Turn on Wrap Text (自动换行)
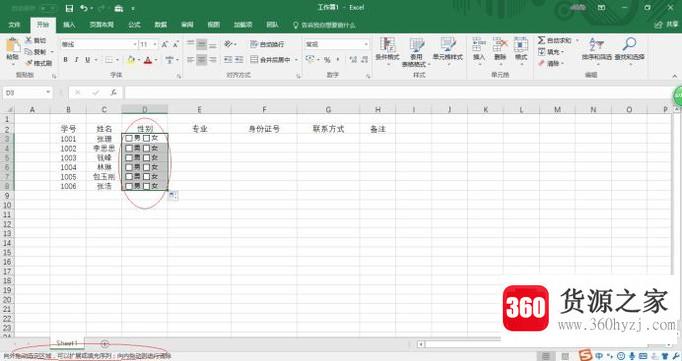Image resolution: width=682 pixels, height=361 pixels. (267, 44)
